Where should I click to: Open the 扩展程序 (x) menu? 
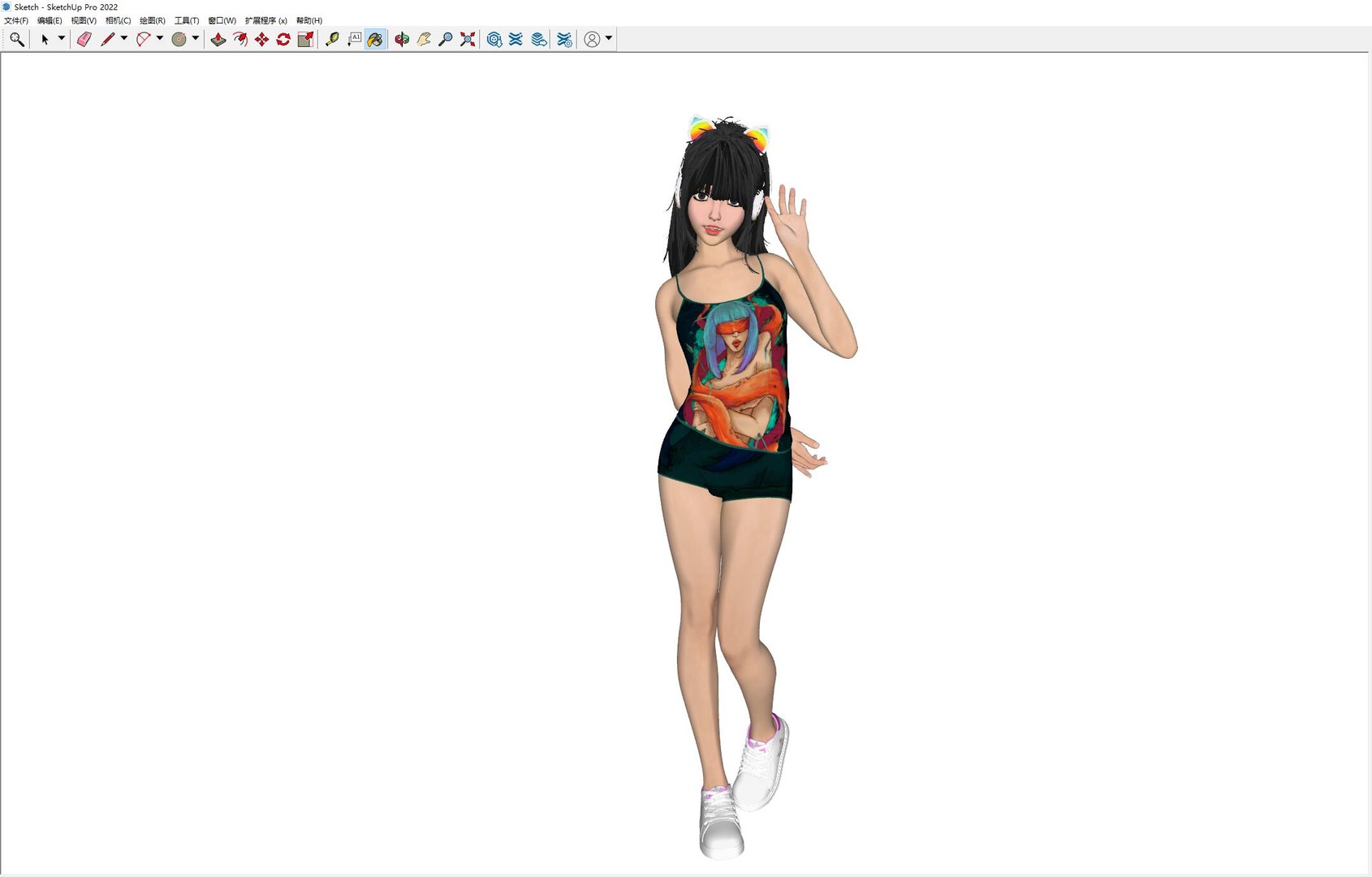pyautogui.click(x=266, y=20)
